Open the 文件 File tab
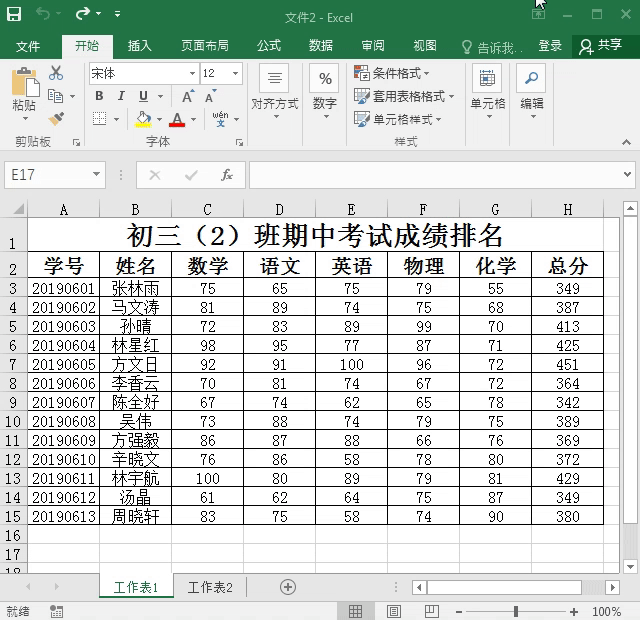Image resolution: width=640 pixels, height=620 pixels. 28,46
